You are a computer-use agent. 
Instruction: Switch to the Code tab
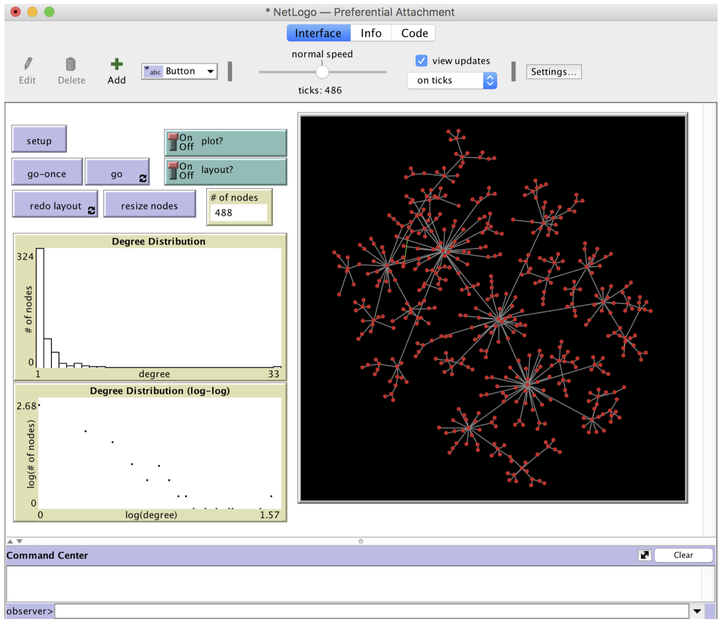[x=414, y=33]
